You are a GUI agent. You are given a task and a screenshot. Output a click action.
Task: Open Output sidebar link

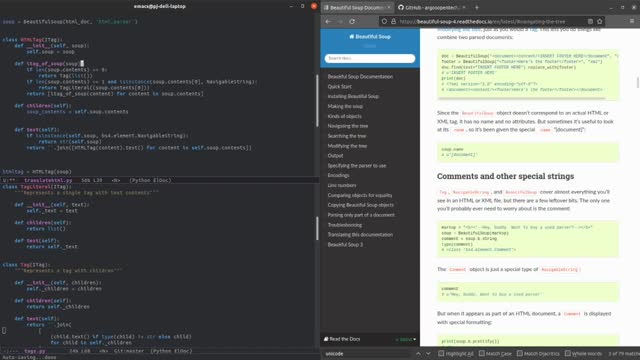click(x=335, y=156)
